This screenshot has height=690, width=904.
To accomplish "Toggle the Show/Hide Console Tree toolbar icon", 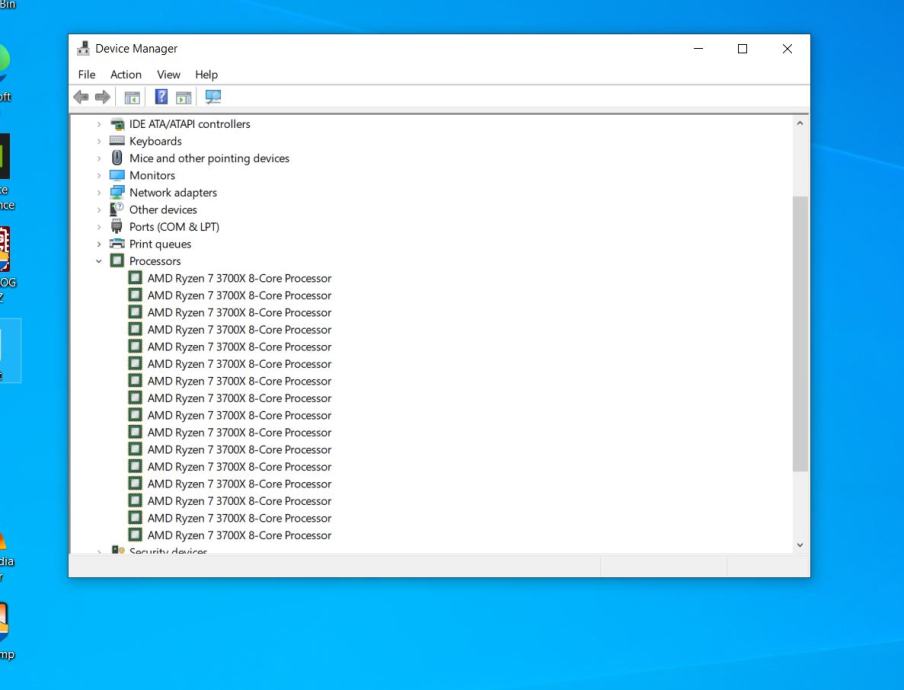I will click(132, 97).
